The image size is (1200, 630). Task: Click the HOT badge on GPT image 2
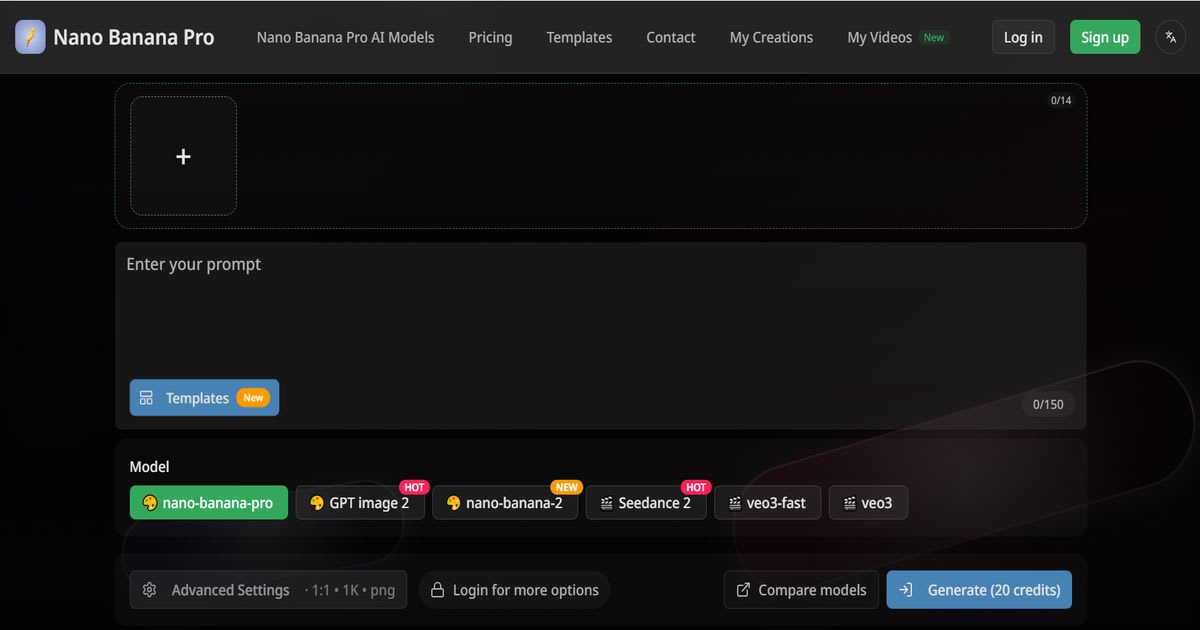(x=414, y=487)
